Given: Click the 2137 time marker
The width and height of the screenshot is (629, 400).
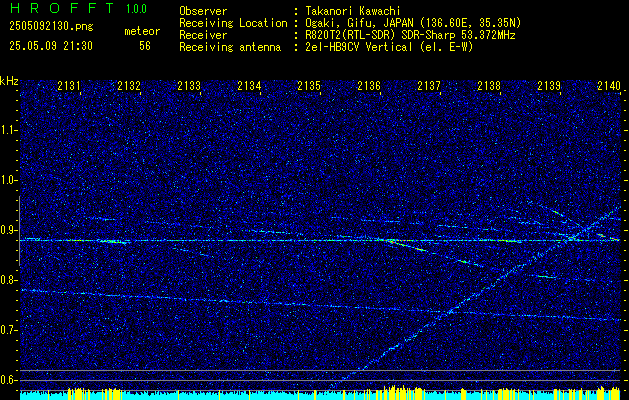Looking at the screenshot, I should point(429,85).
